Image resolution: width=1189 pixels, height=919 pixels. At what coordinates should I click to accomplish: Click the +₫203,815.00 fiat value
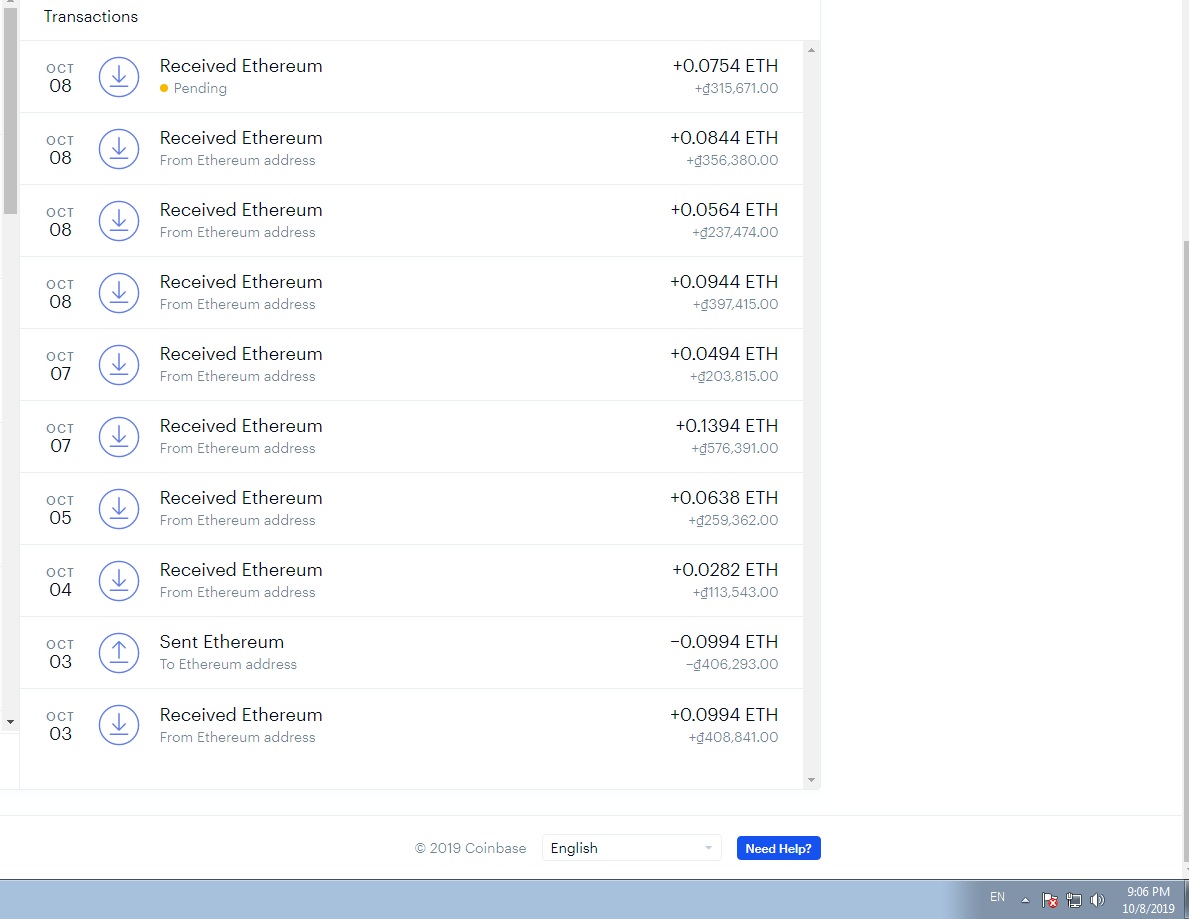click(733, 376)
